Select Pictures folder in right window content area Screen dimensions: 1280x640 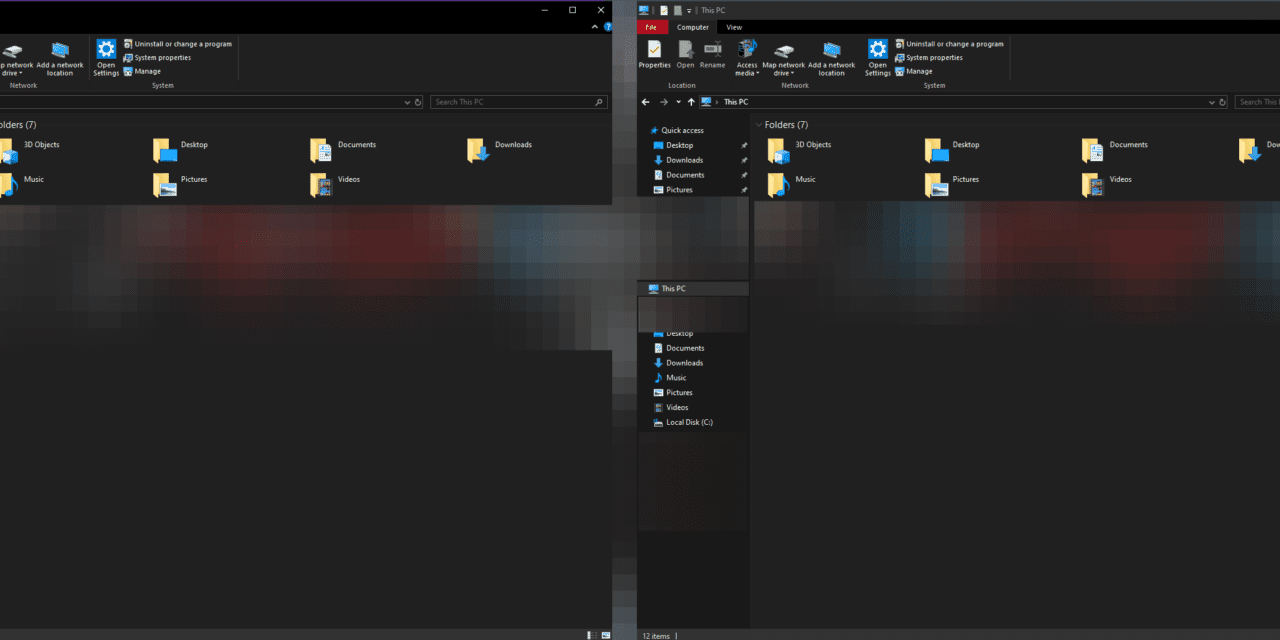coord(952,184)
